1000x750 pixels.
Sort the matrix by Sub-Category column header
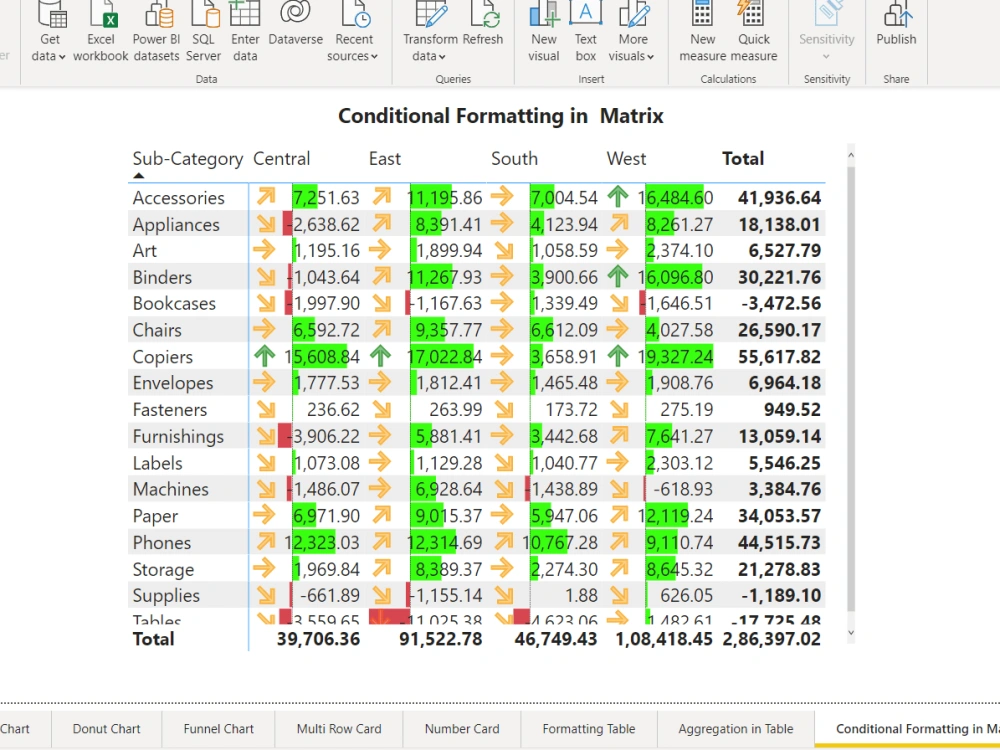coord(187,158)
